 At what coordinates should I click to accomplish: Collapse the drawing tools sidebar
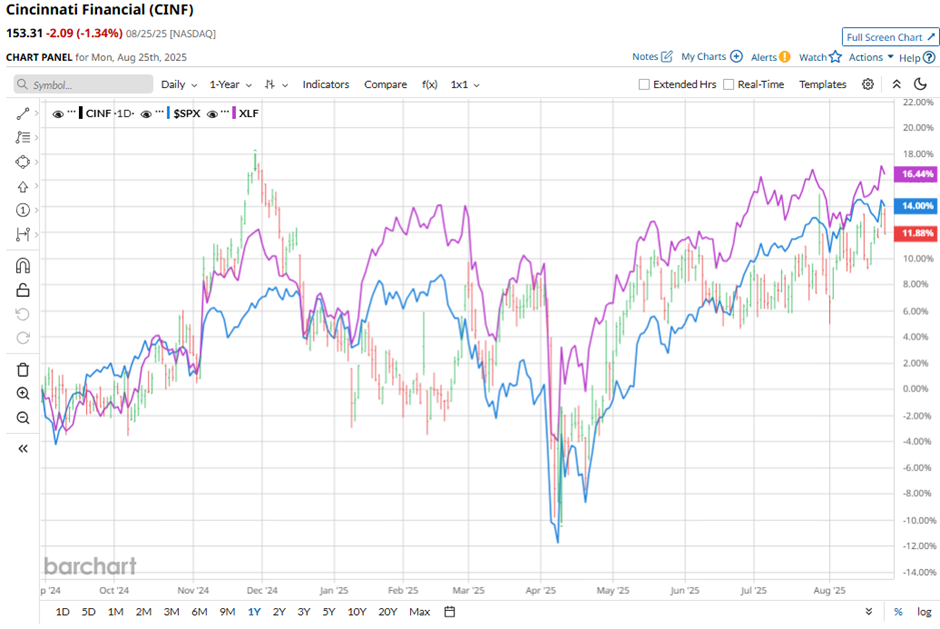click(23, 449)
